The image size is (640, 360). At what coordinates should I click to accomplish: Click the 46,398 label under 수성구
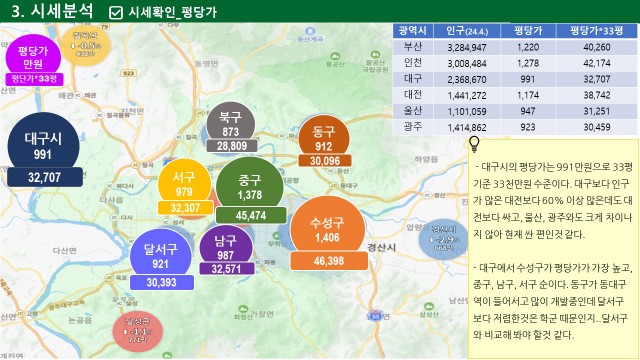point(329,261)
